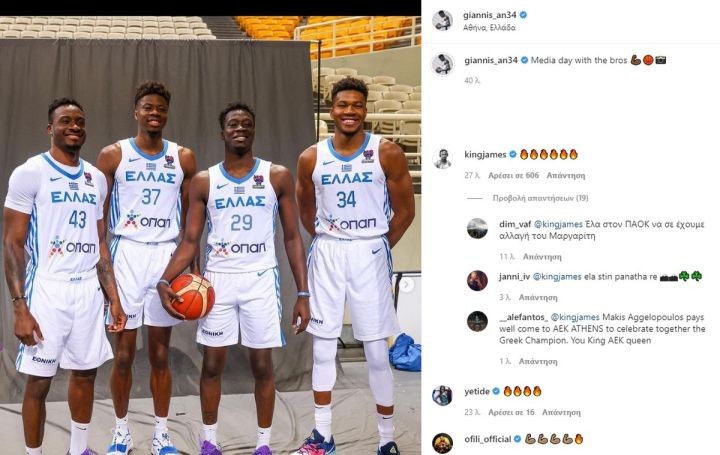Expand replies with Προβολή απαντήσεων (19)
The height and width of the screenshot is (455, 720).
point(540,198)
